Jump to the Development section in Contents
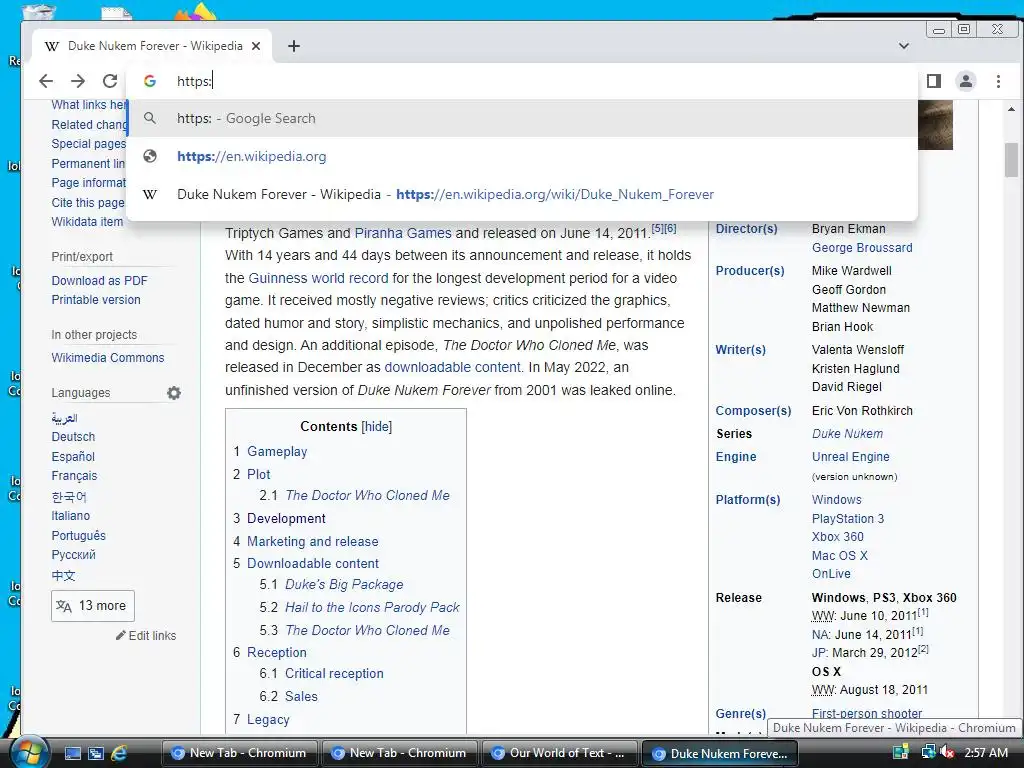This screenshot has width=1024, height=768. point(286,519)
